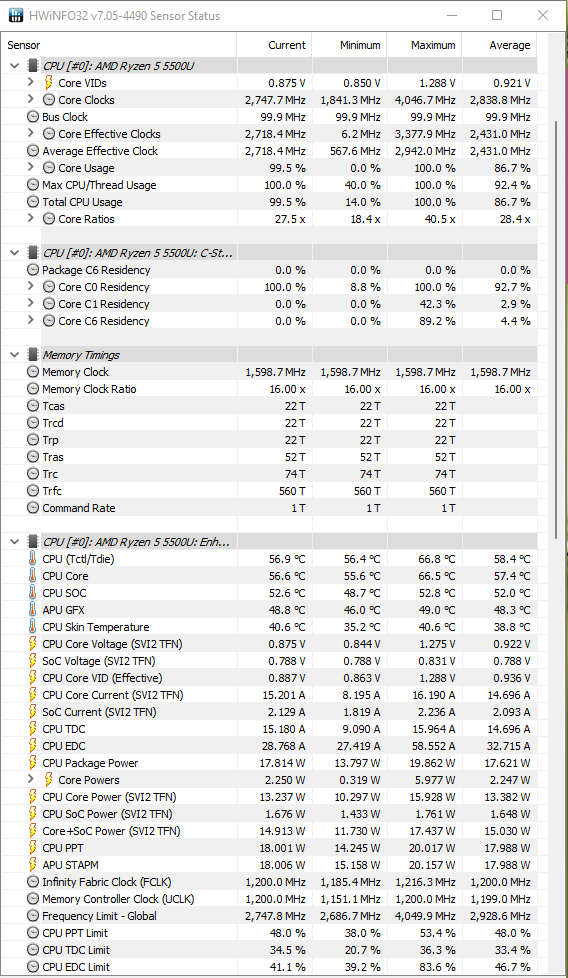Expand the Core C1 Residency row
Screen dimensions: 568x978
(x=31, y=304)
